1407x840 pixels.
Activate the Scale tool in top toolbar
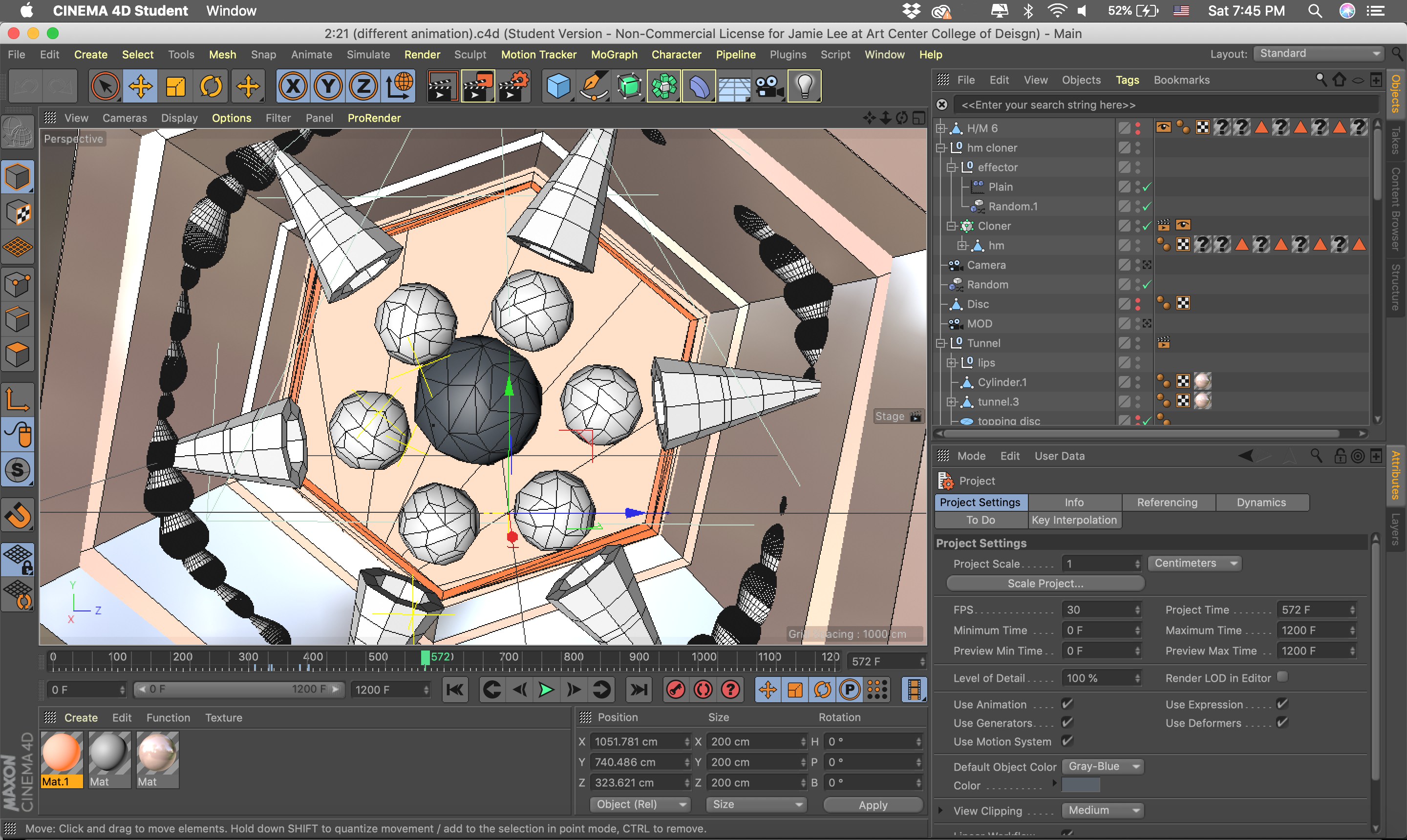point(175,86)
